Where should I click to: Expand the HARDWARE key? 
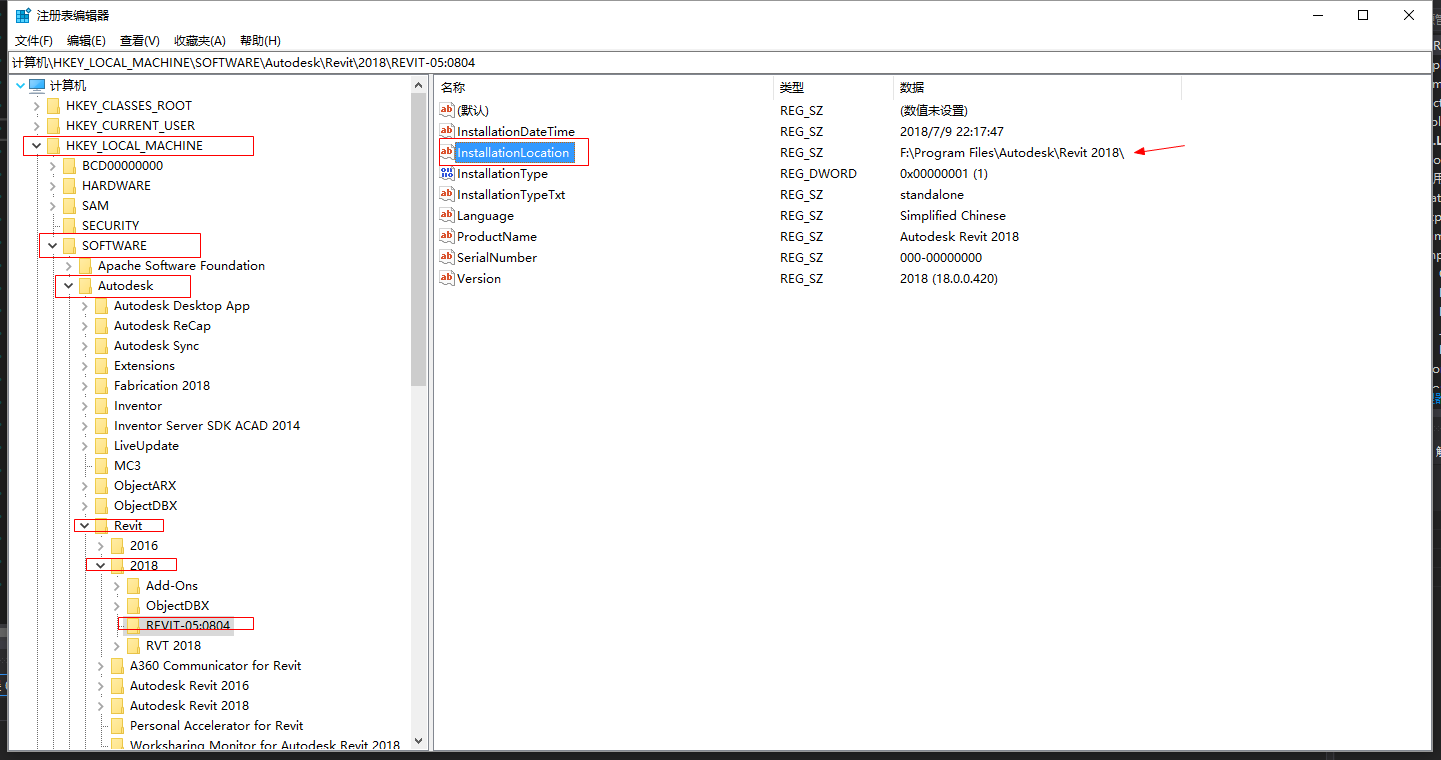53,186
